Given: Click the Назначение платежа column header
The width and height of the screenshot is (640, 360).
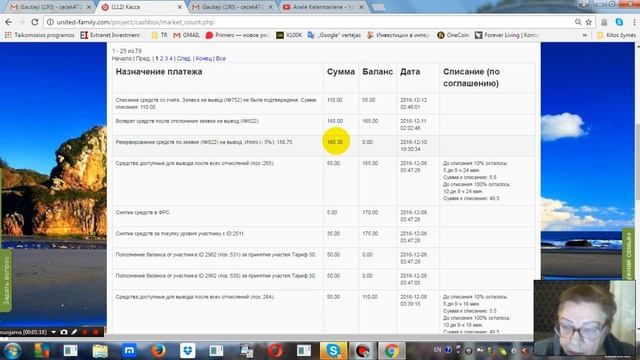Looking at the screenshot, I should 159,72.
